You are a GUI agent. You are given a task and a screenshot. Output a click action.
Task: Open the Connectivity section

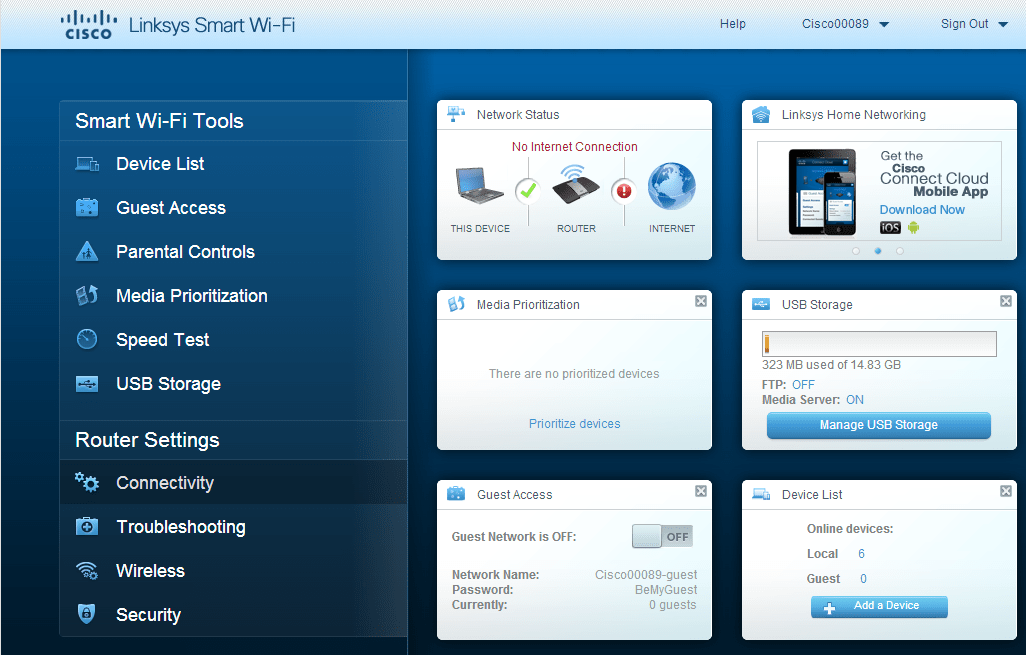tap(88, 482)
